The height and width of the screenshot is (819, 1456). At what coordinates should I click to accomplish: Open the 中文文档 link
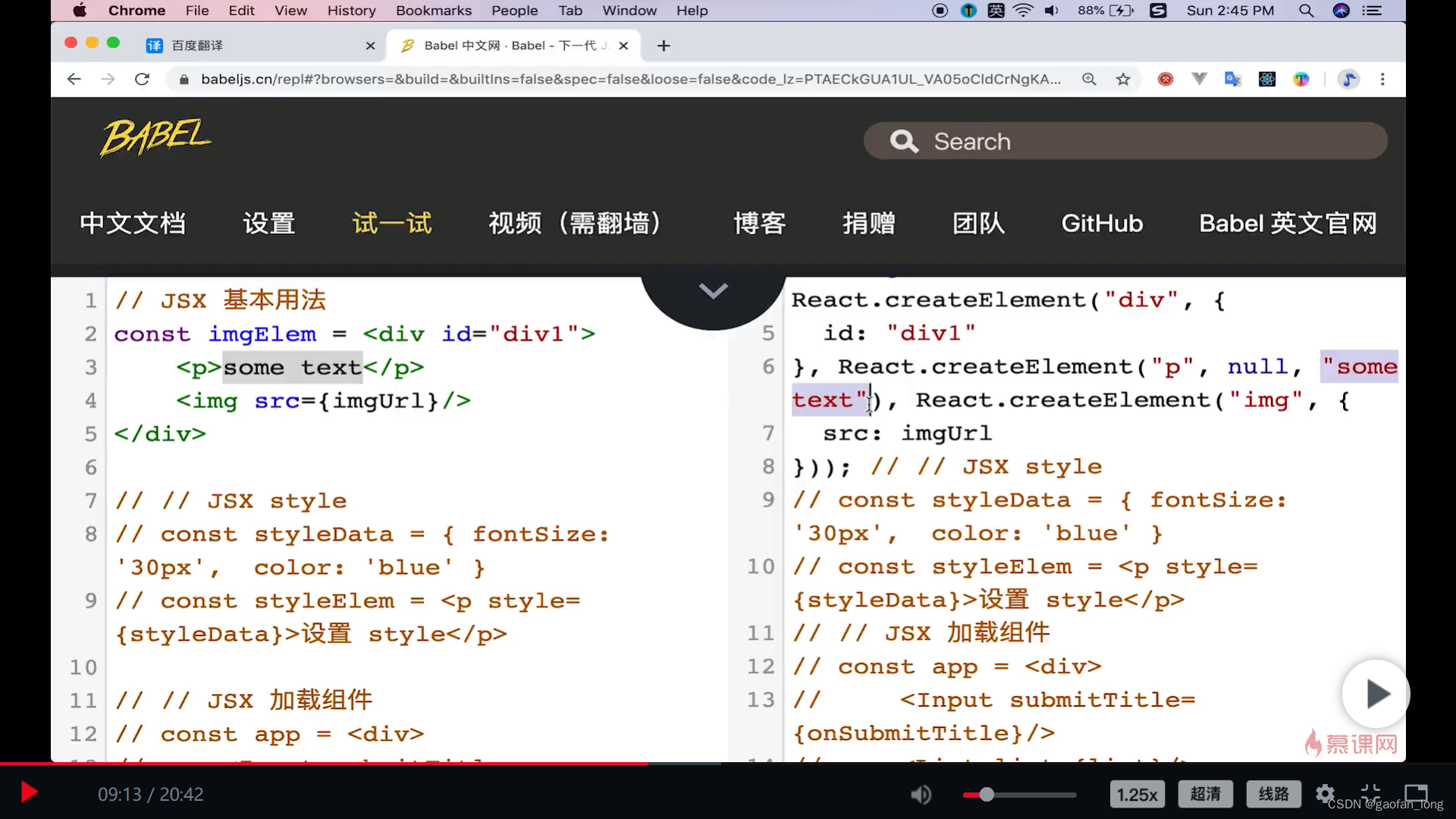tap(133, 223)
